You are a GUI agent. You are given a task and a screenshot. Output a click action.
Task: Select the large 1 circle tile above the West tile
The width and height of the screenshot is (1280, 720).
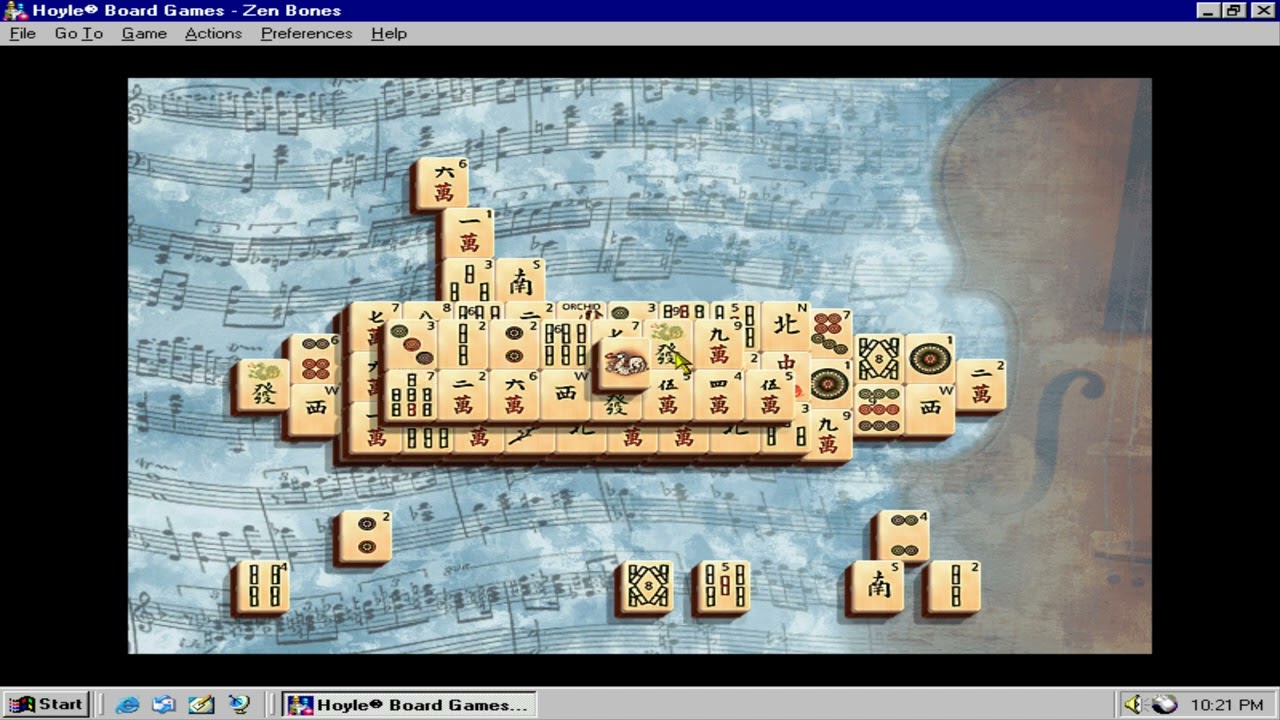(929, 359)
